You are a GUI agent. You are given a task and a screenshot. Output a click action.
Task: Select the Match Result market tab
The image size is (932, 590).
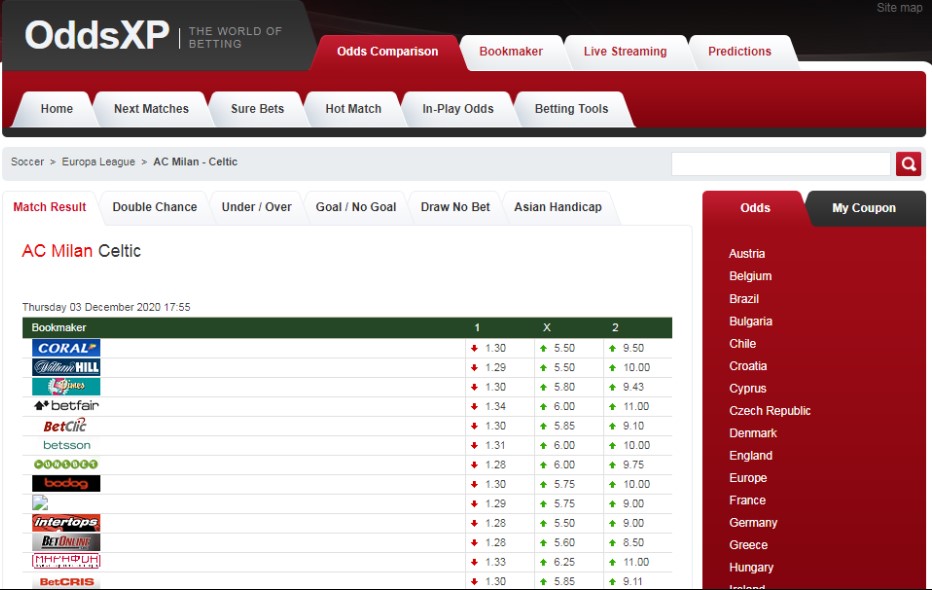[x=49, y=207]
